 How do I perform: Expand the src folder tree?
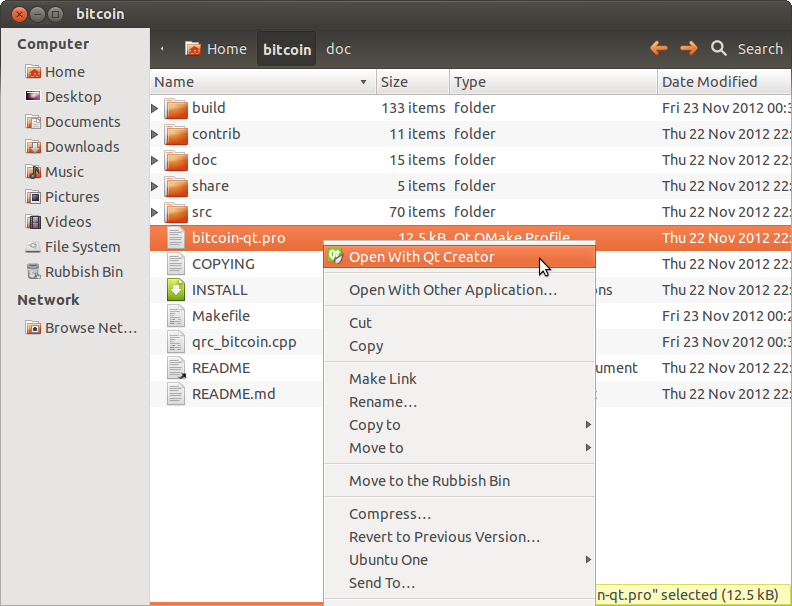tap(155, 212)
